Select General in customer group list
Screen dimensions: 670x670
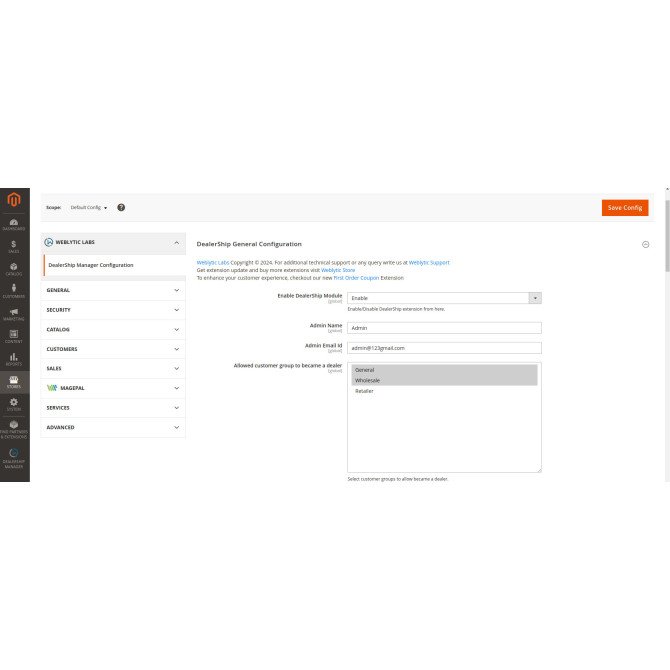point(444,370)
